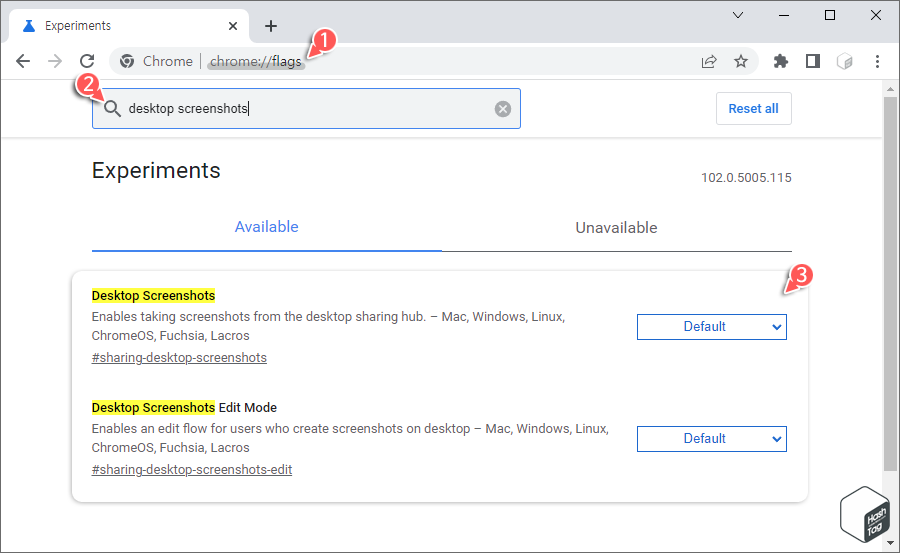The image size is (900, 553).
Task: Open the Extensions puzzle icon
Action: tap(781, 61)
